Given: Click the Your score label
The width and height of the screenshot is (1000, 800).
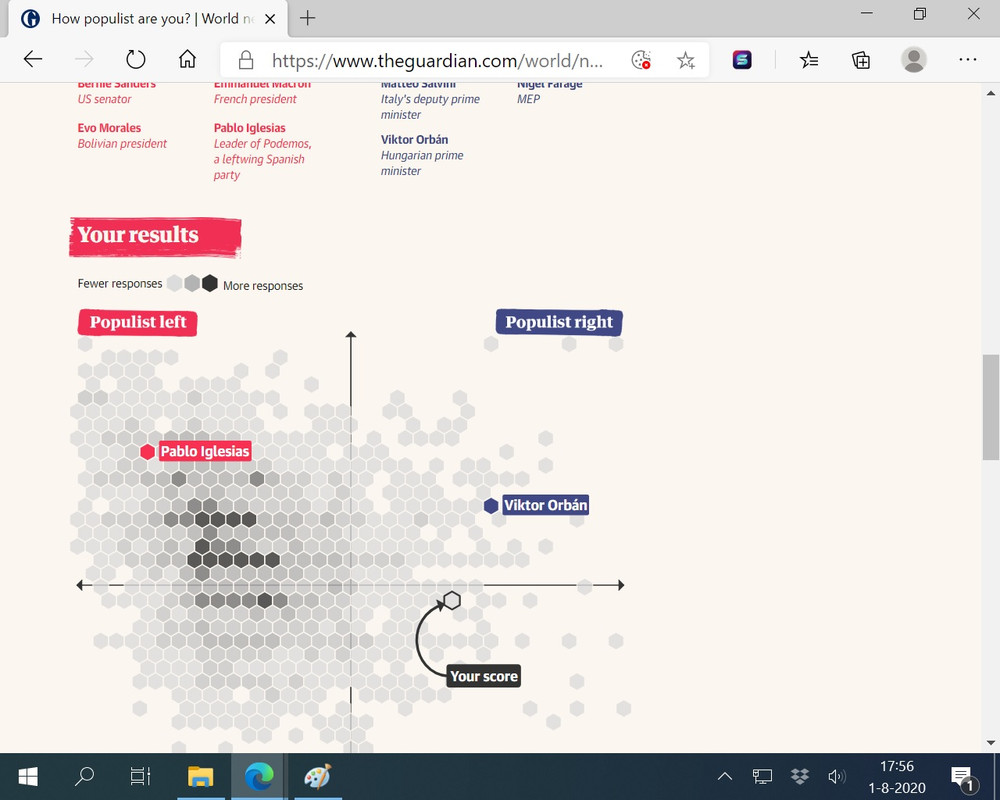Looking at the screenshot, I should click(x=484, y=676).
